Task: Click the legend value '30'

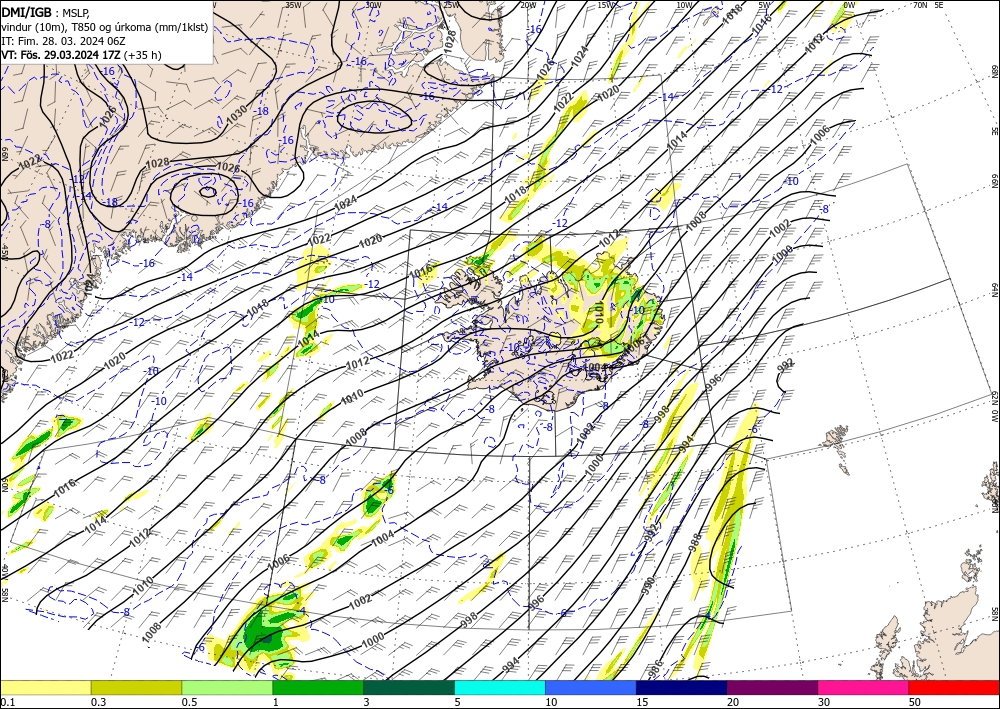Action: pos(823,702)
